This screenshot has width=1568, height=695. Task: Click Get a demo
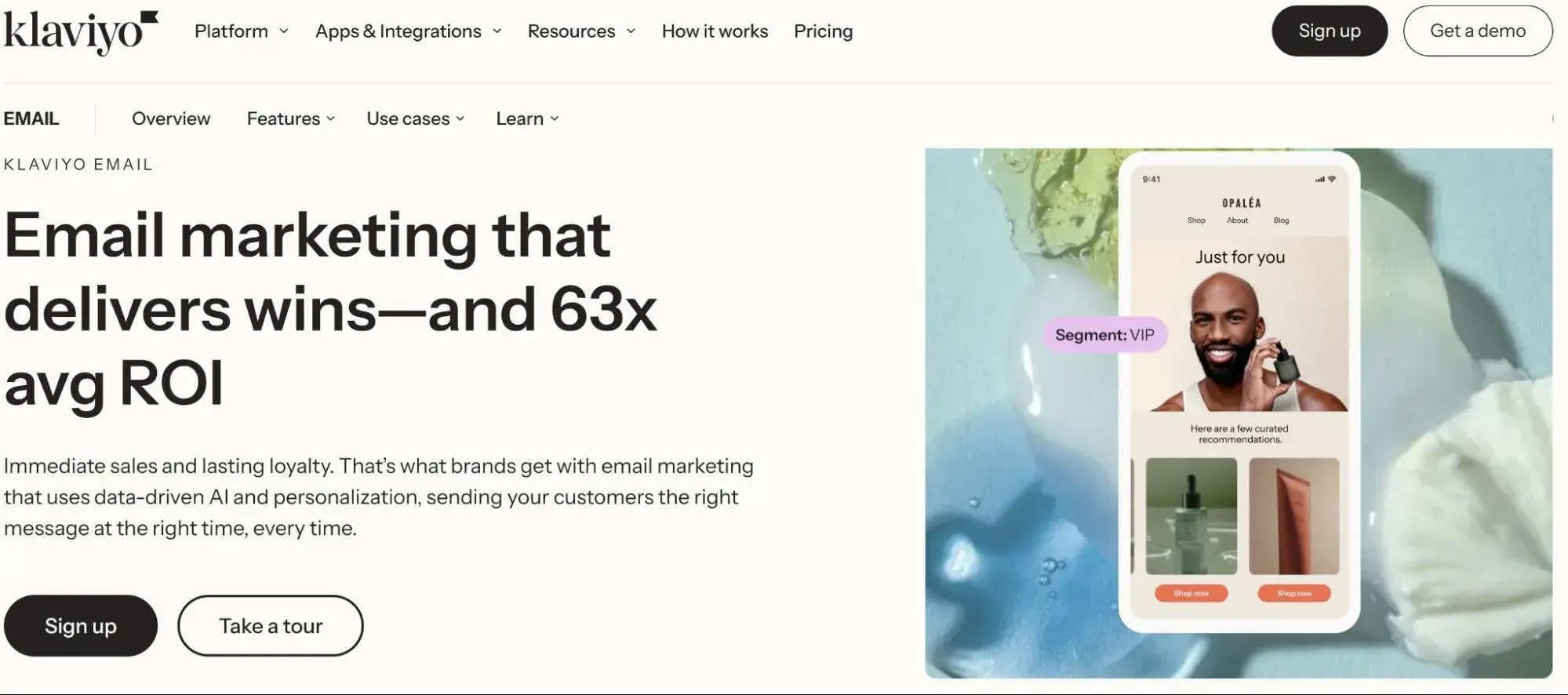point(1477,31)
